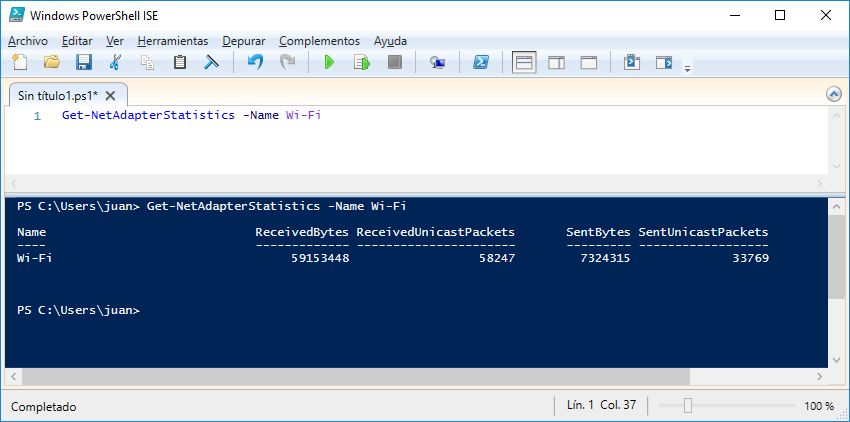Show script pane on top layout
This screenshot has width=850, height=422.
point(524,62)
